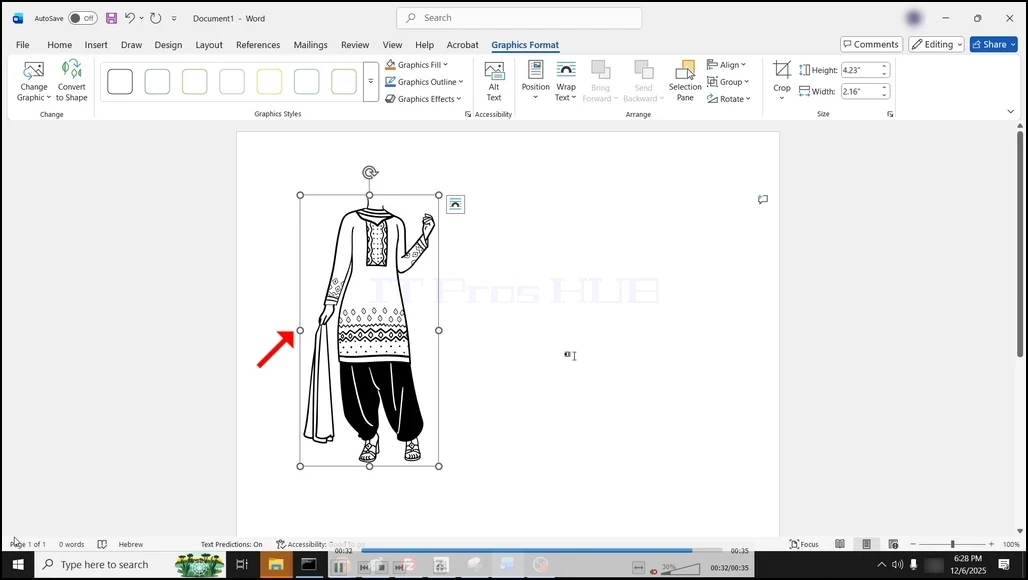Open the File tab

pos(22,45)
